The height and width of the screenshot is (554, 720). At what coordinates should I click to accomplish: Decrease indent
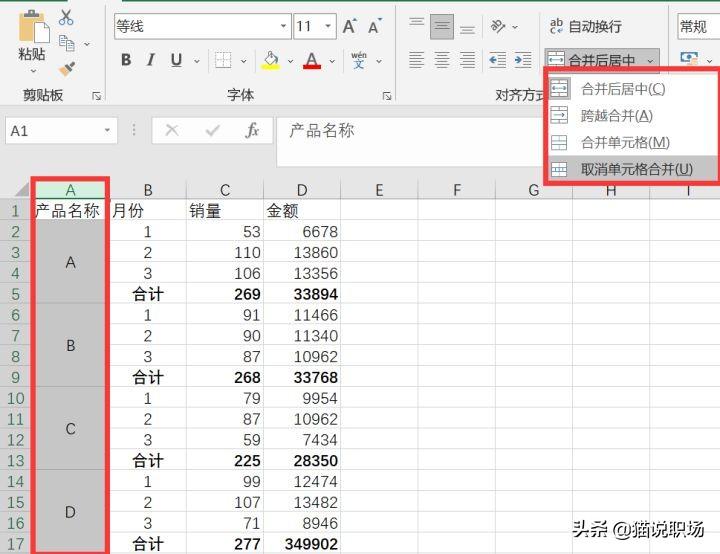coord(498,60)
